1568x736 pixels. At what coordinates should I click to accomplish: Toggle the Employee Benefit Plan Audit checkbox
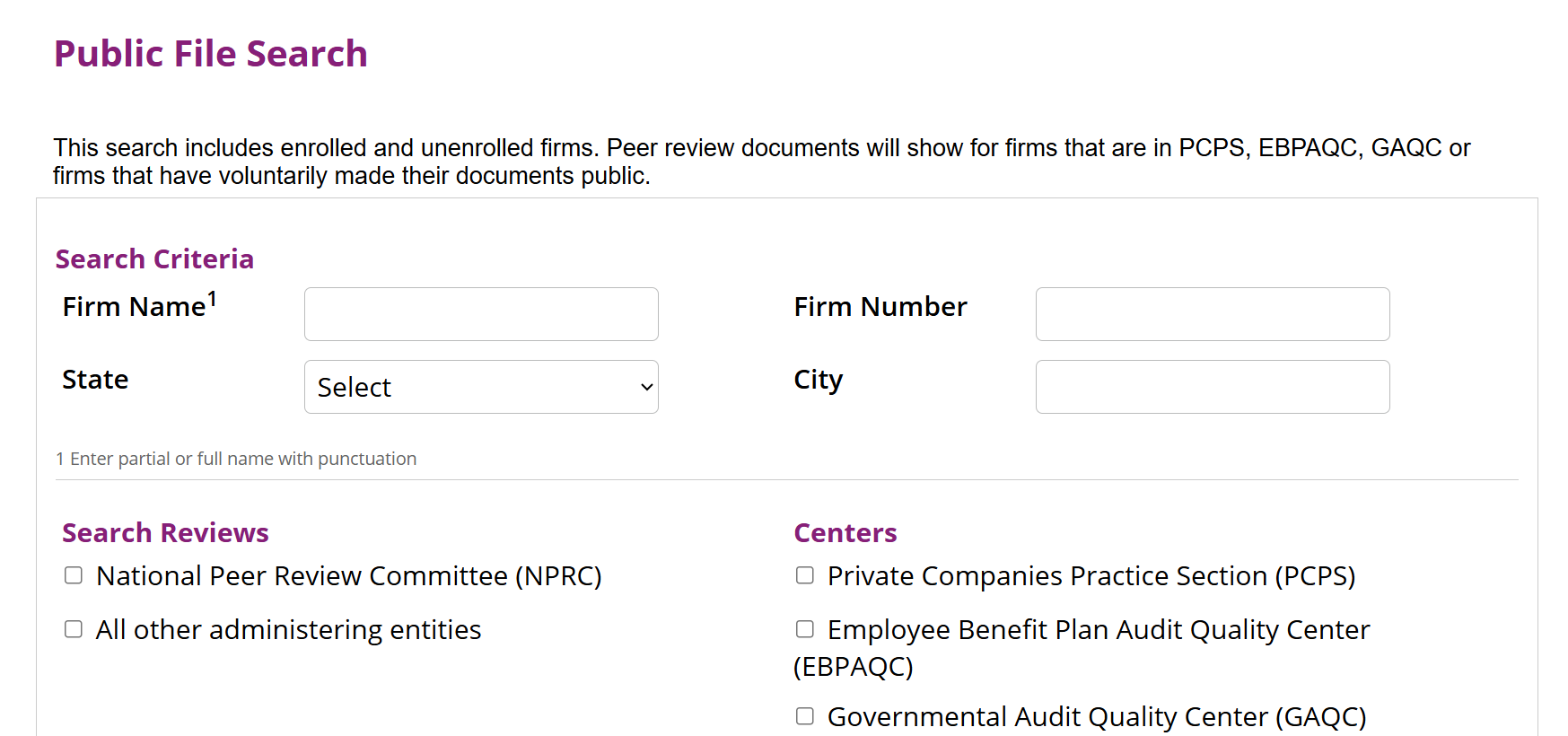[805, 629]
